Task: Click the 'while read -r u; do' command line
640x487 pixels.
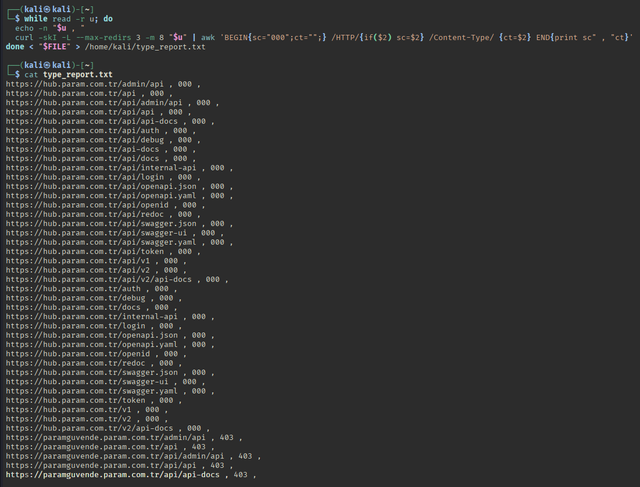Action: pos(68,19)
